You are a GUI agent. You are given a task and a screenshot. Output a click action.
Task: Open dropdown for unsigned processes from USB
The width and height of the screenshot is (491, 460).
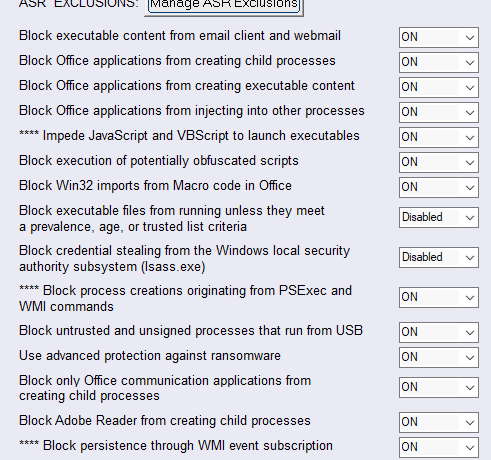(439, 332)
